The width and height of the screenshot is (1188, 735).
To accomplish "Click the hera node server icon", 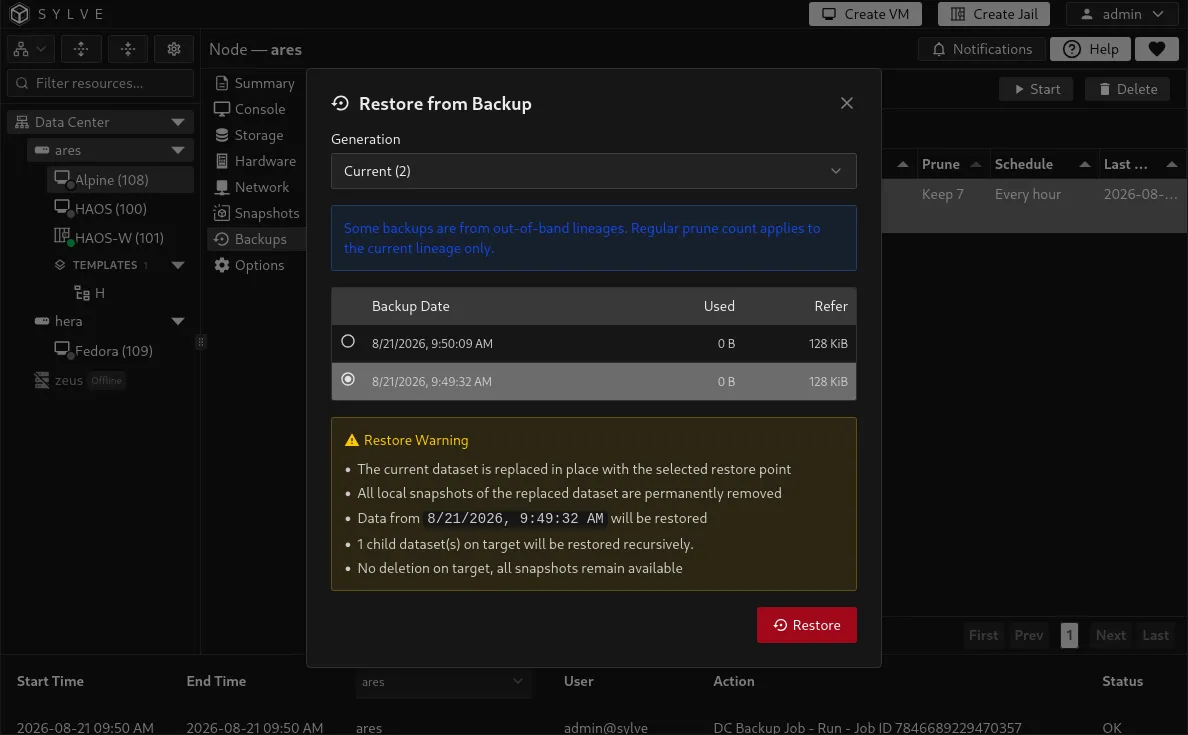I will point(42,321).
